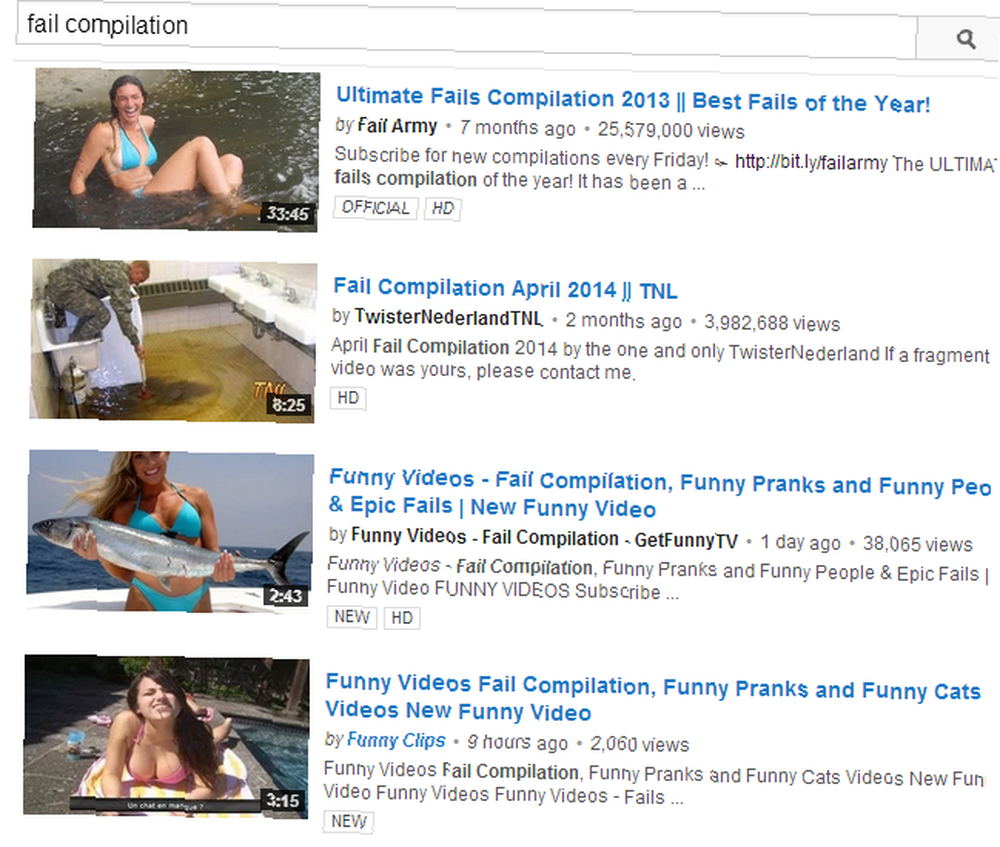Screen dimensions: 1000x847
Task: Click the HD badge under the Fail Army video
Action: (x=443, y=208)
